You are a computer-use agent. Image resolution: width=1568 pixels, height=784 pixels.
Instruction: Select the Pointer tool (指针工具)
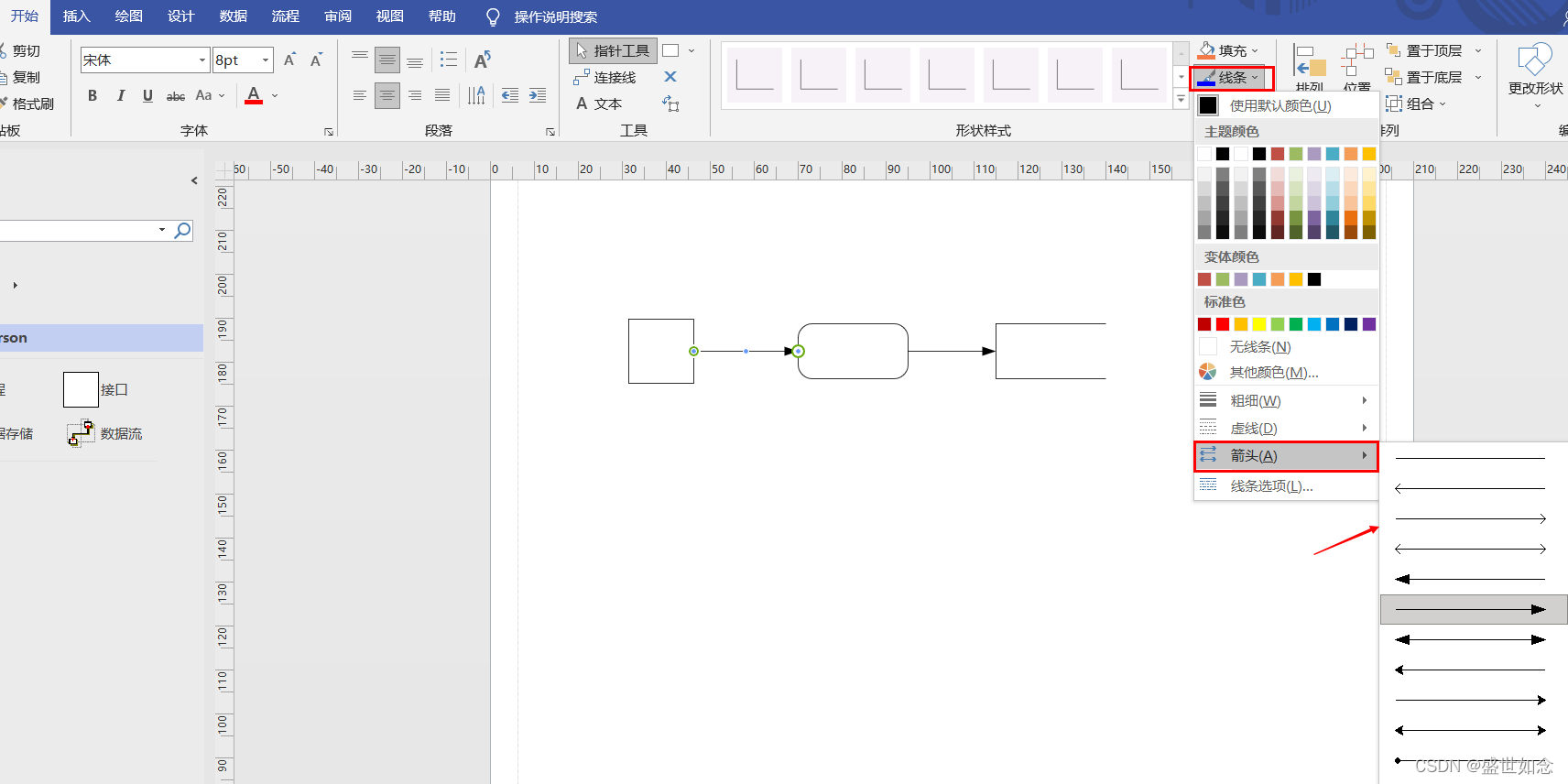click(x=613, y=51)
